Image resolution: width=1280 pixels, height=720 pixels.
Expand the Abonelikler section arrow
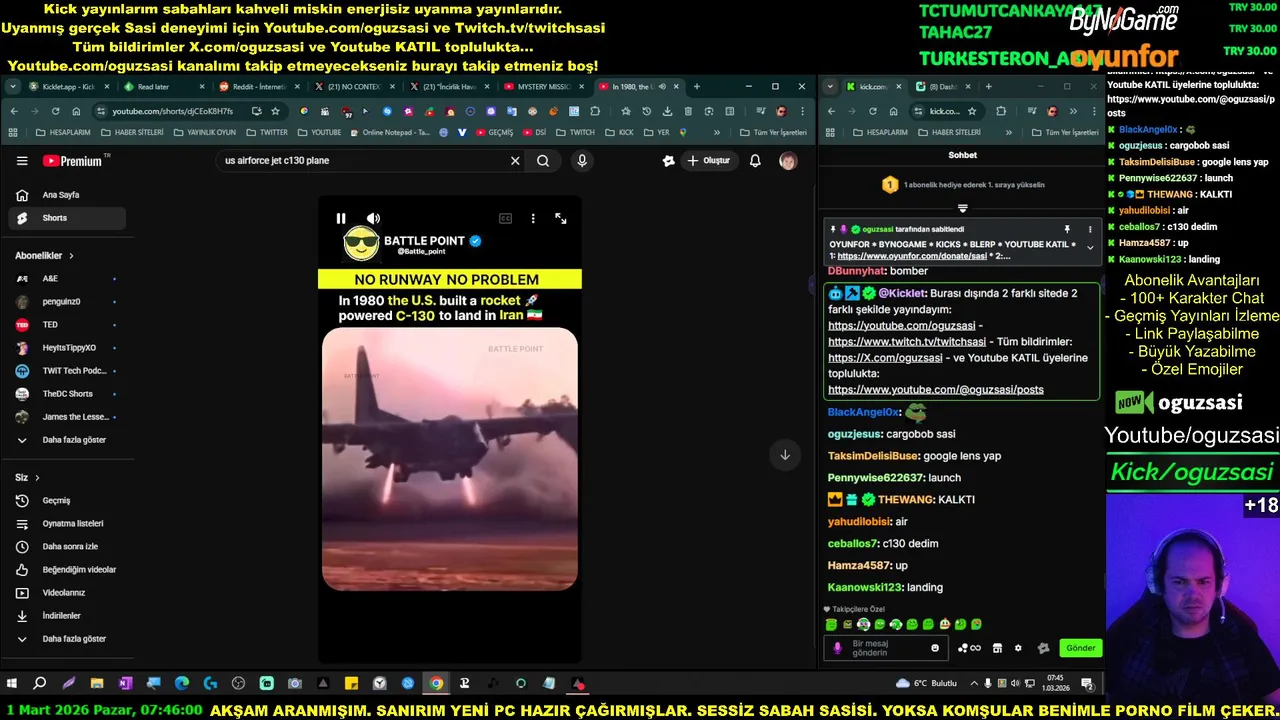pyautogui.click(x=71, y=256)
